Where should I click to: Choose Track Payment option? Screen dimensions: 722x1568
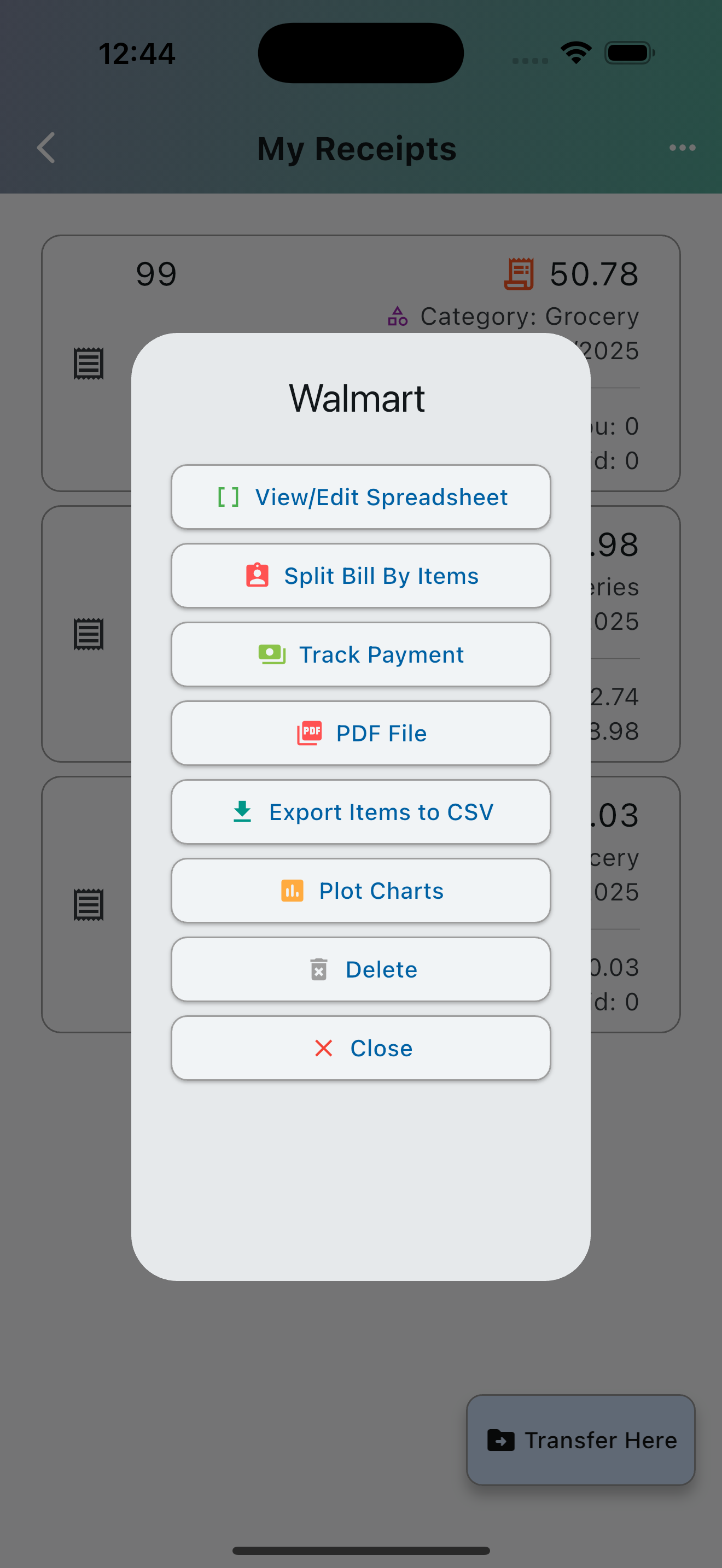pyautogui.click(x=381, y=654)
